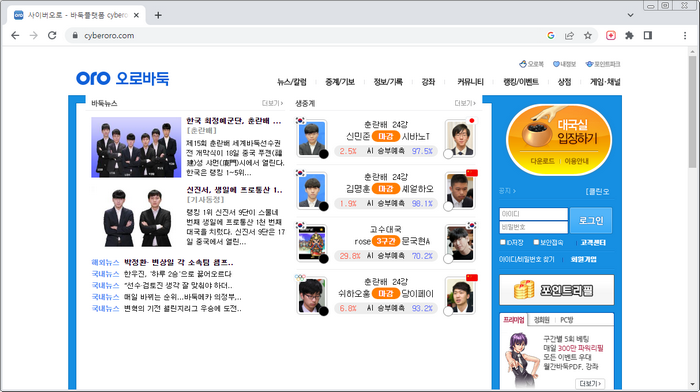Expand more 바둑뉴스 with 더보기
Viewport: 700px width, 392px height.
pos(272,103)
